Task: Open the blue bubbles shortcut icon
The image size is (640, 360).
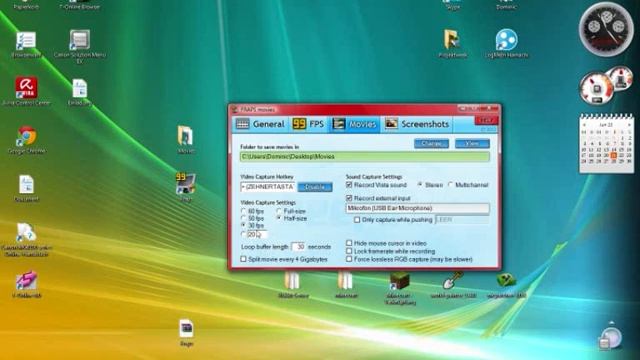Action: pos(507,40)
